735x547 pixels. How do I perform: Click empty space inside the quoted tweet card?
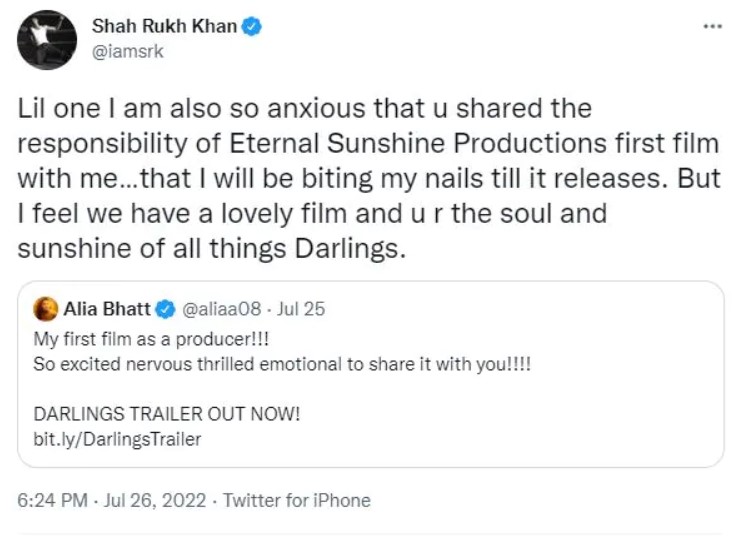pyautogui.click(x=550, y=420)
